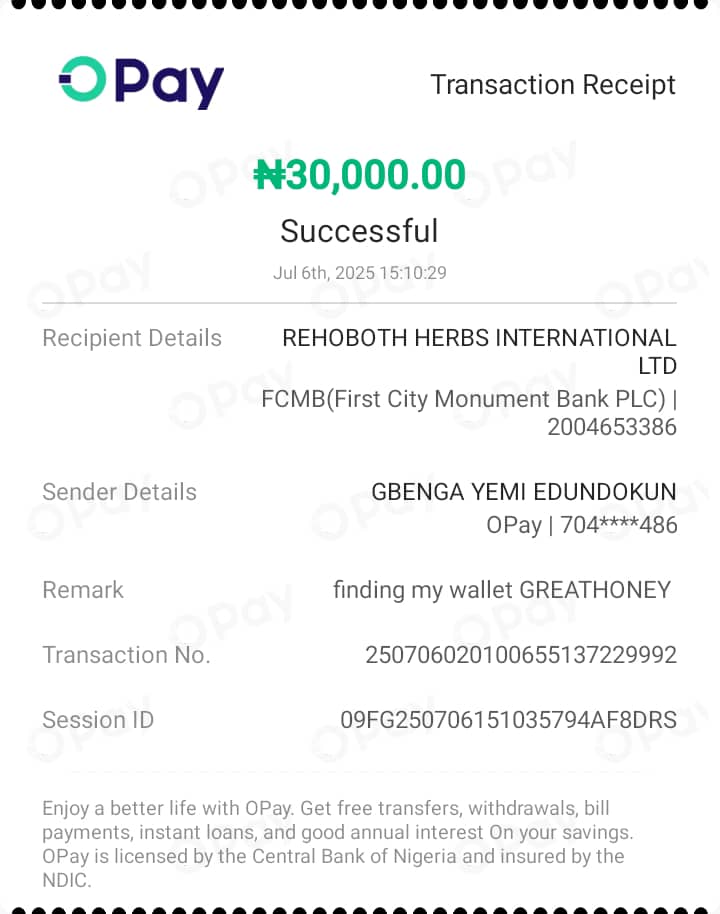Select the transaction number starting with 2507
The image size is (720, 914).
click(x=520, y=655)
